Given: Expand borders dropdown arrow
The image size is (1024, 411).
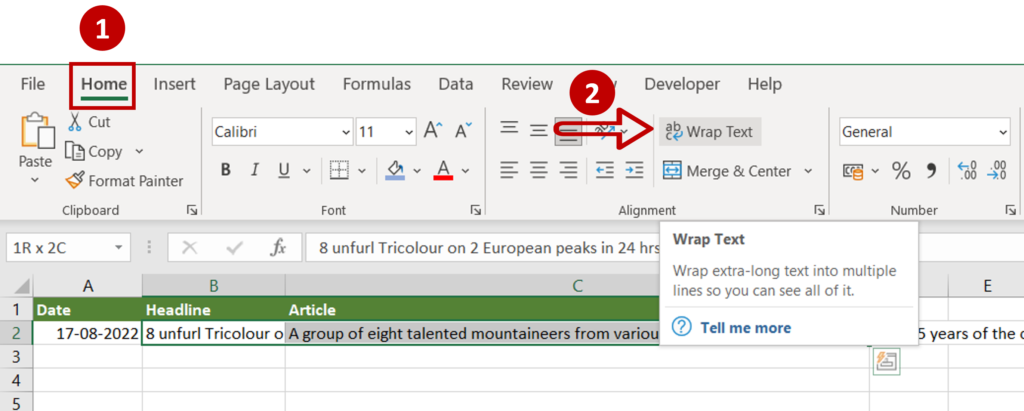Looking at the screenshot, I should (x=361, y=171).
